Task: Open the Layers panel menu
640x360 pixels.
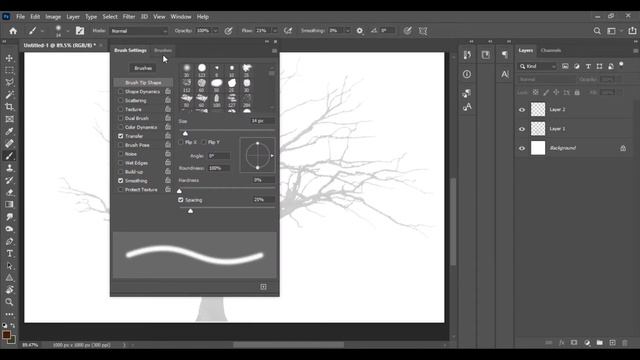Action: click(x=636, y=51)
